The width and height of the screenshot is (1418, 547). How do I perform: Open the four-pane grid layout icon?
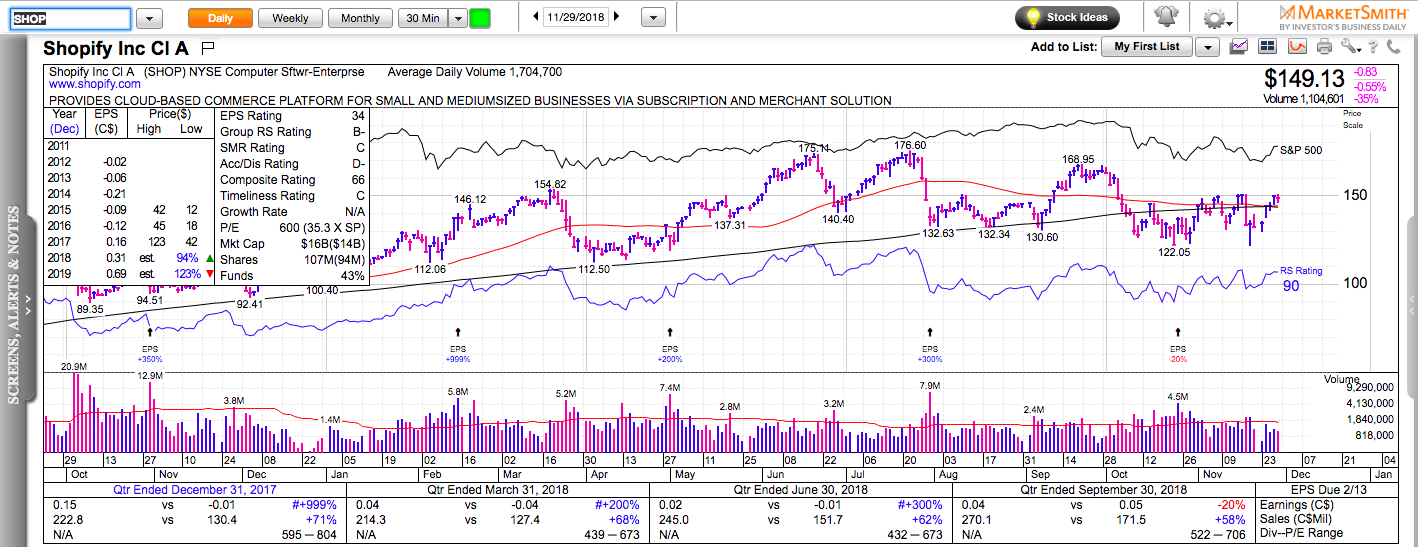pyautogui.click(x=1268, y=46)
